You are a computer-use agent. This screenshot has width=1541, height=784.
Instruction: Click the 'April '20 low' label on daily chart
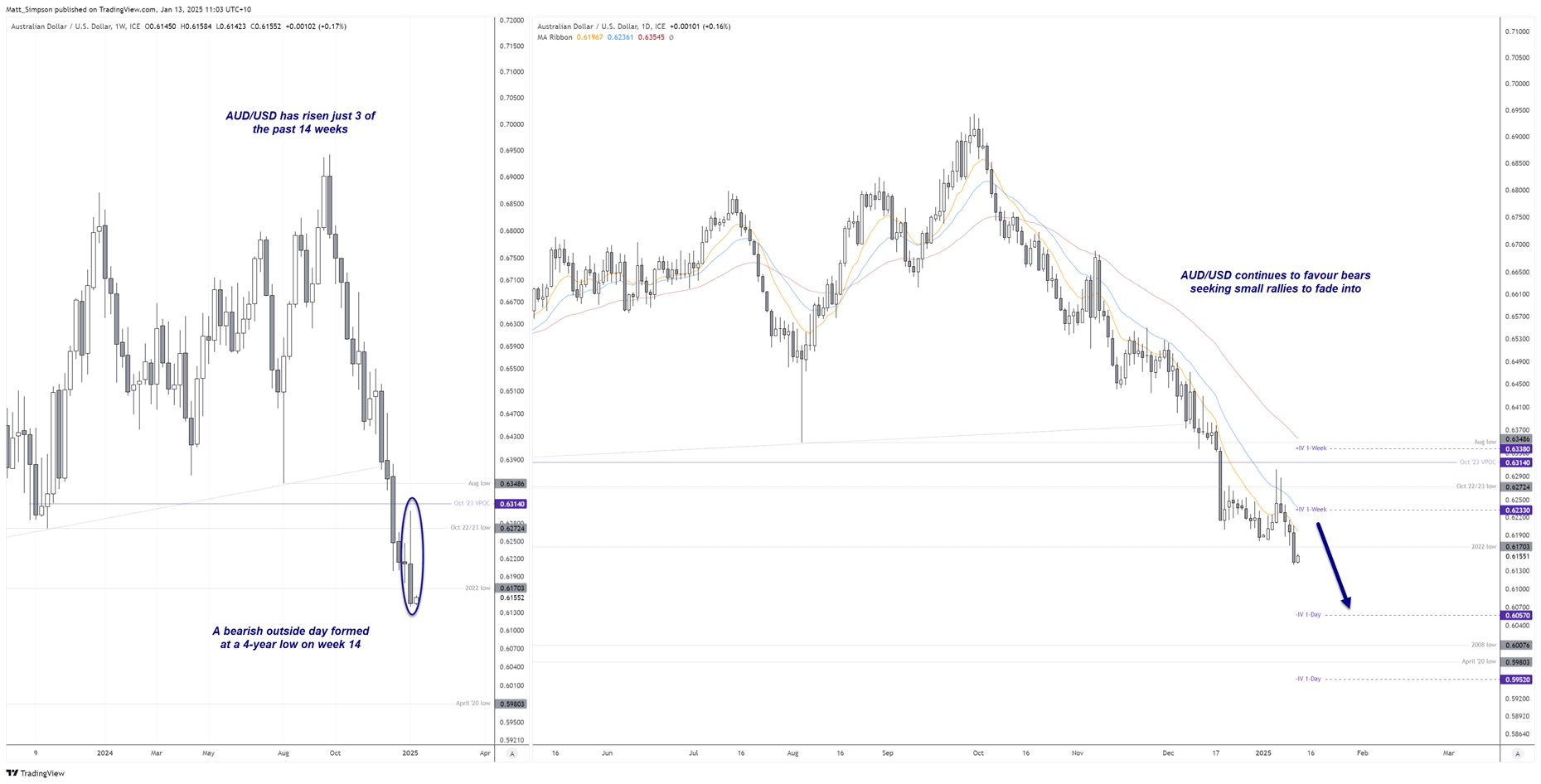[x=1479, y=661]
